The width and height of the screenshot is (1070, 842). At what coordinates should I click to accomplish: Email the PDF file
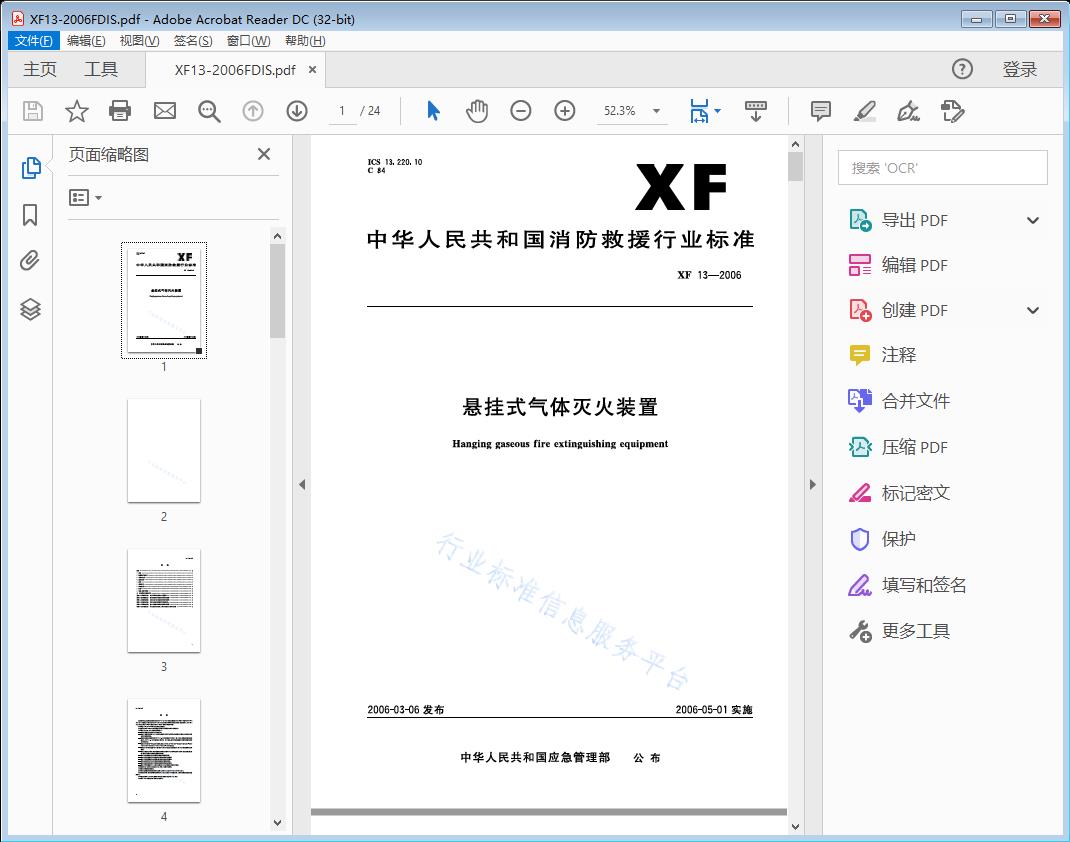pyautogui.click(x=164, y=111)
